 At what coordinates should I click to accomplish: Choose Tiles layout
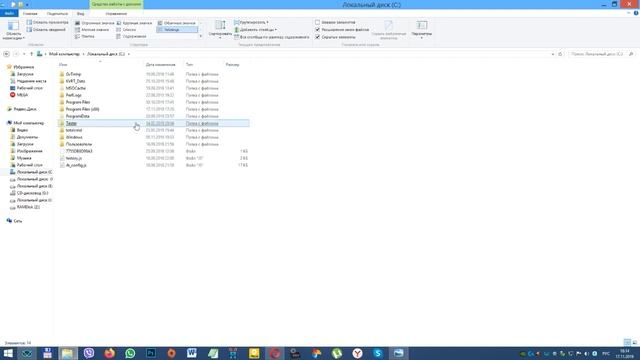(x=85, y=36)
